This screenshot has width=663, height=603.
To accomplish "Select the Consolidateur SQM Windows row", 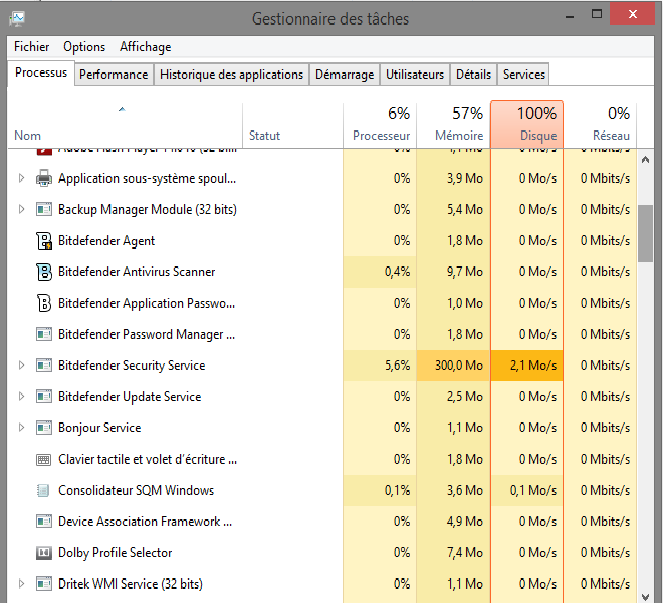I will pos(322,491).
